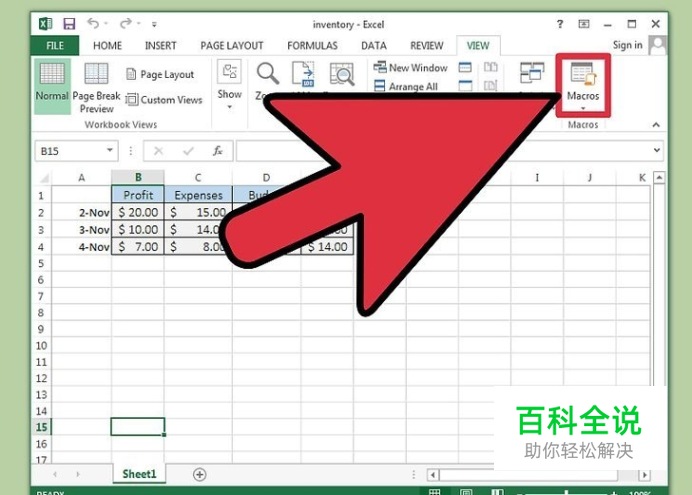Toggle View Side by Side icon
The image size is (692, 495).
490,67
